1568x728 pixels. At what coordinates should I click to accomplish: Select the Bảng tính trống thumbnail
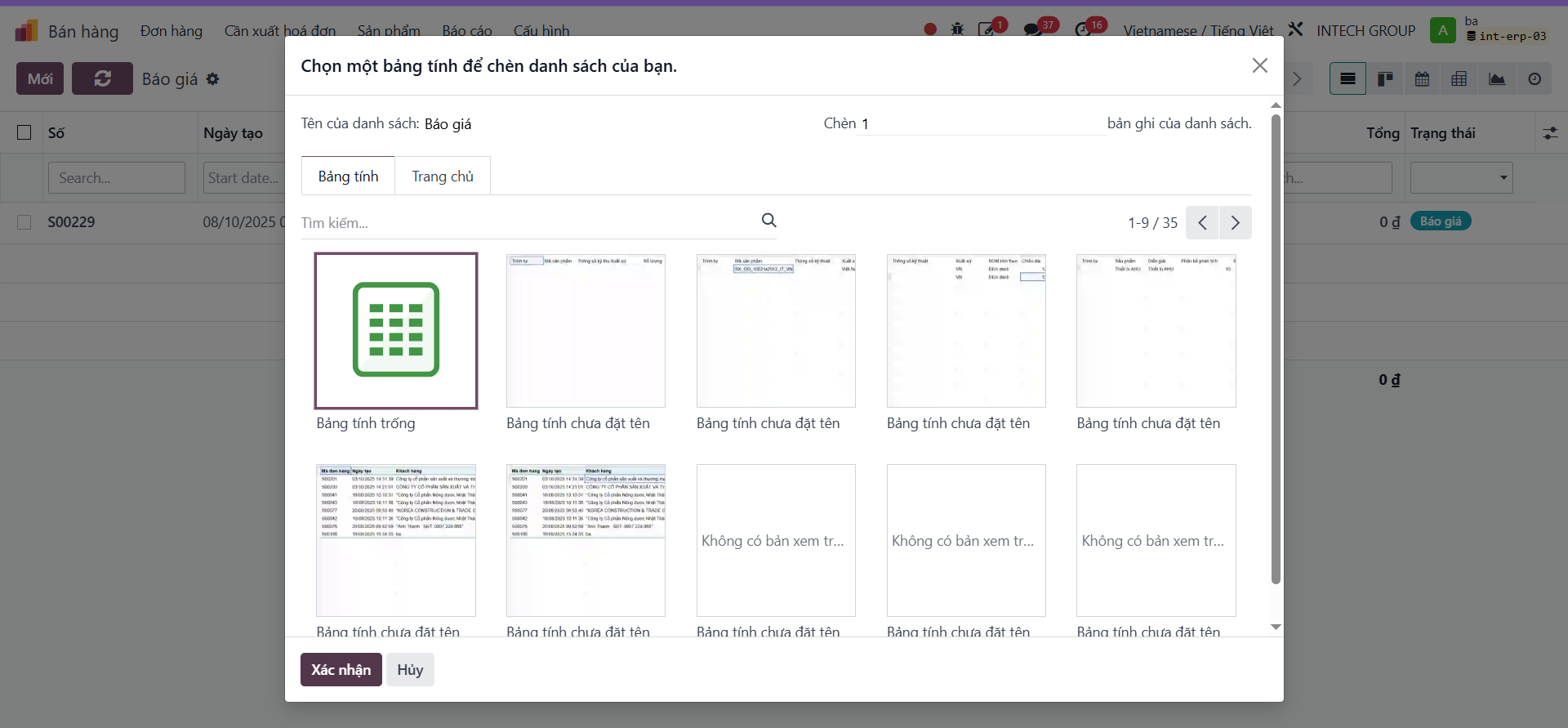tap(396, 330)
